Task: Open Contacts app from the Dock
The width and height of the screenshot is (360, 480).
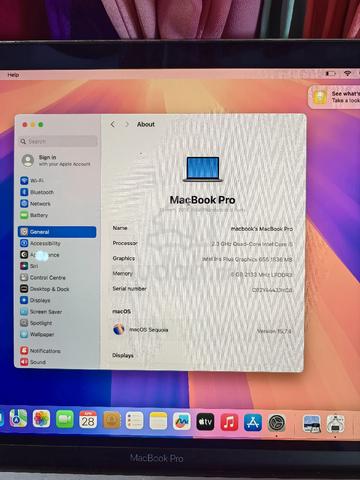Action: 112,420
